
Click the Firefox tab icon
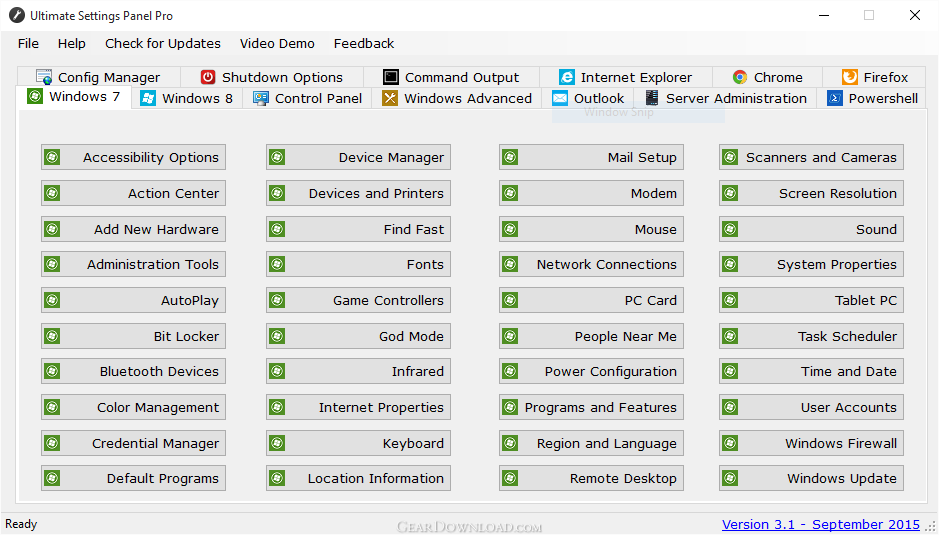click(x=850, y=77)
